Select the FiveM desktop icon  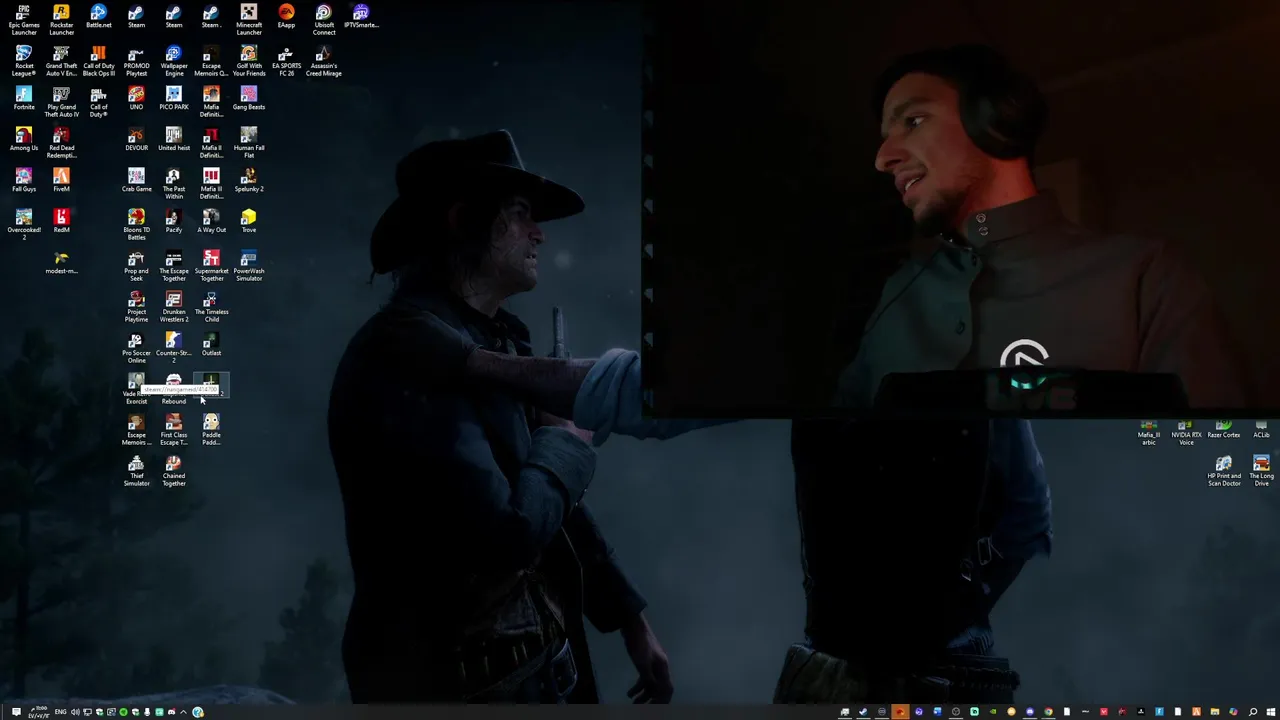coord(61,181)
